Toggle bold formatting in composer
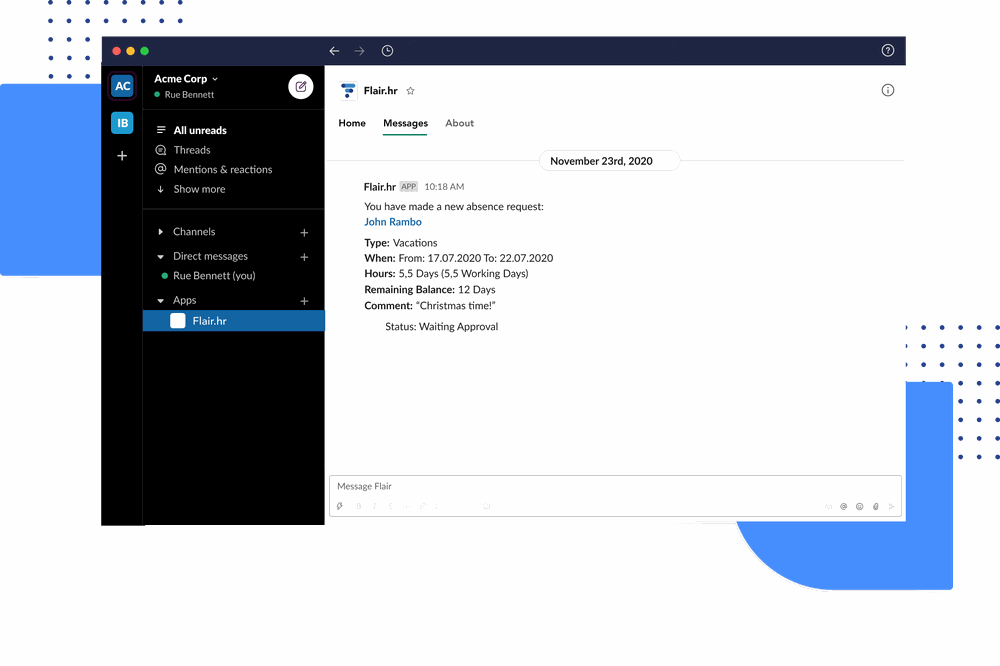This screenshot has width=1000, height=666. pos(358,507)
